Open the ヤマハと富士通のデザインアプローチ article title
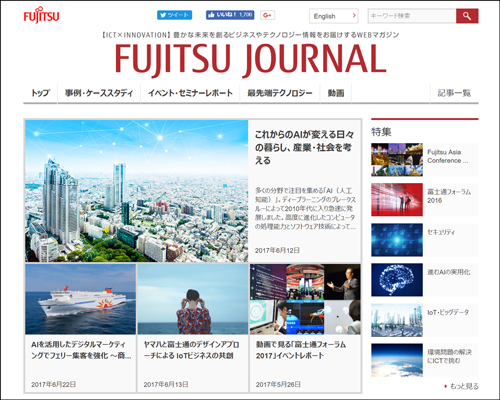The image size is (500, 400). (x=191, y=350)
